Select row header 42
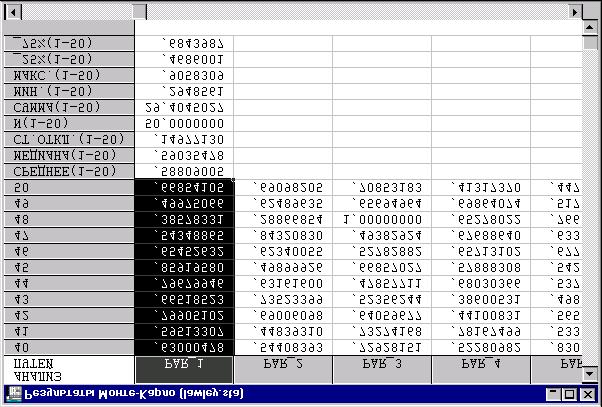The height and width of the screenshot is (407, 602). point(69,316)
